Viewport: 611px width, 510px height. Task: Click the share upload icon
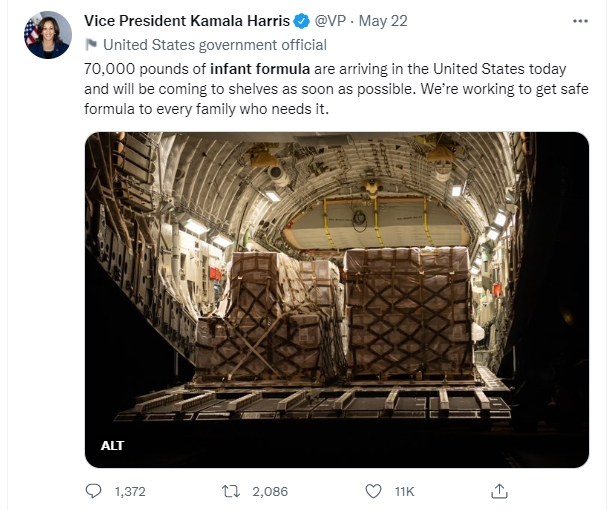(x=499, y=491)
